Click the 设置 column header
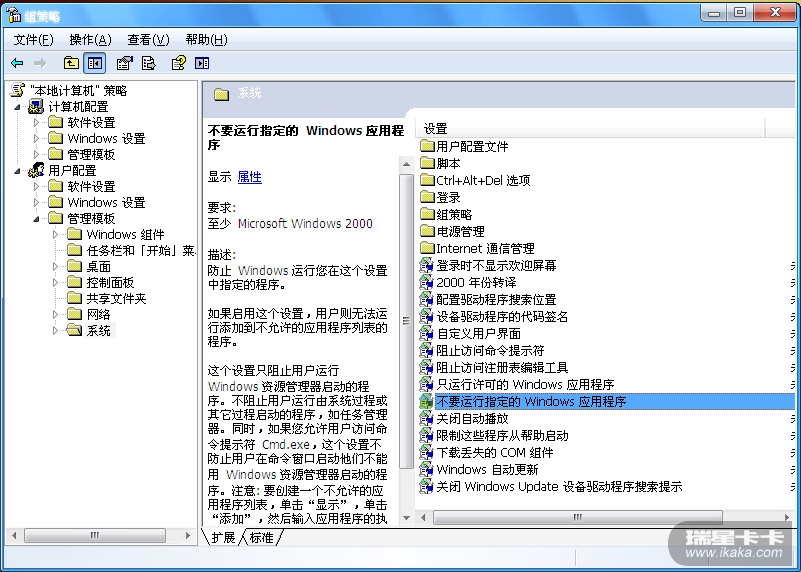Screen dimensions: 801x572 coord(591,129)
